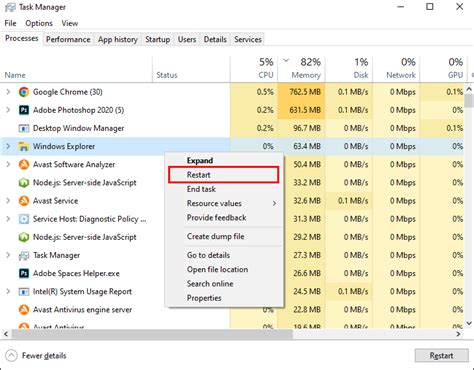Sort by the Network column header

[396, 69]
